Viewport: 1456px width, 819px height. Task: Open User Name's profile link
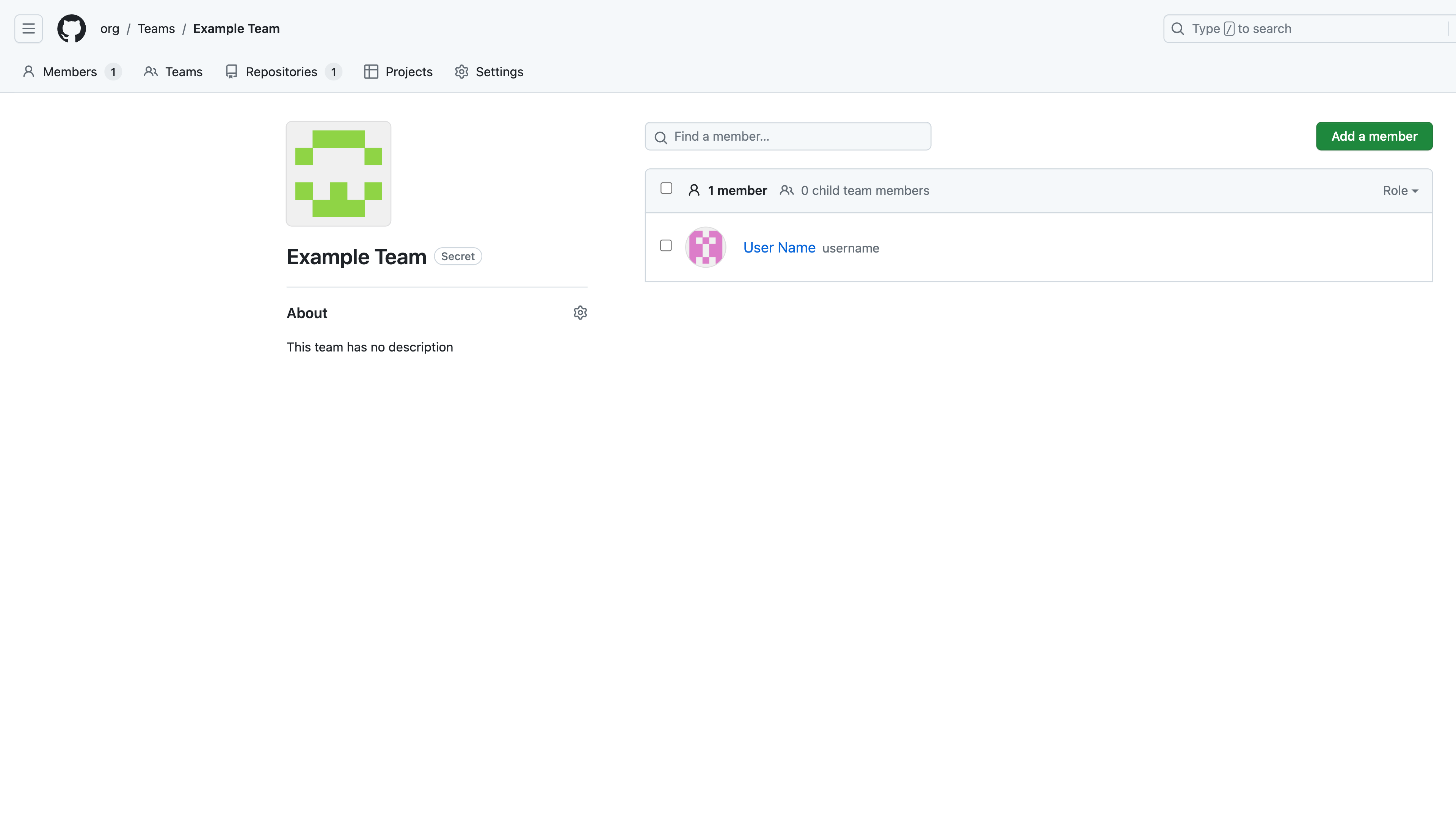click(780, 248)
